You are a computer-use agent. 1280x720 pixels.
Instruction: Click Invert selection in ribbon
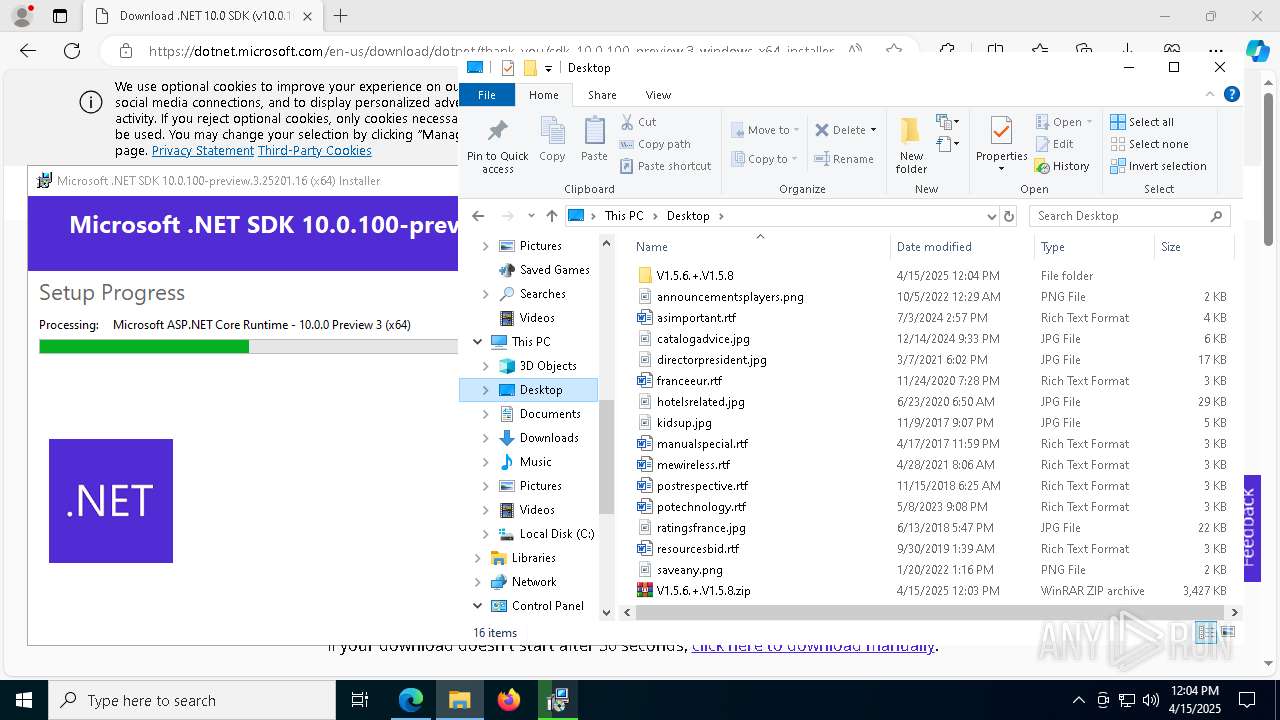coord(1158,166)
